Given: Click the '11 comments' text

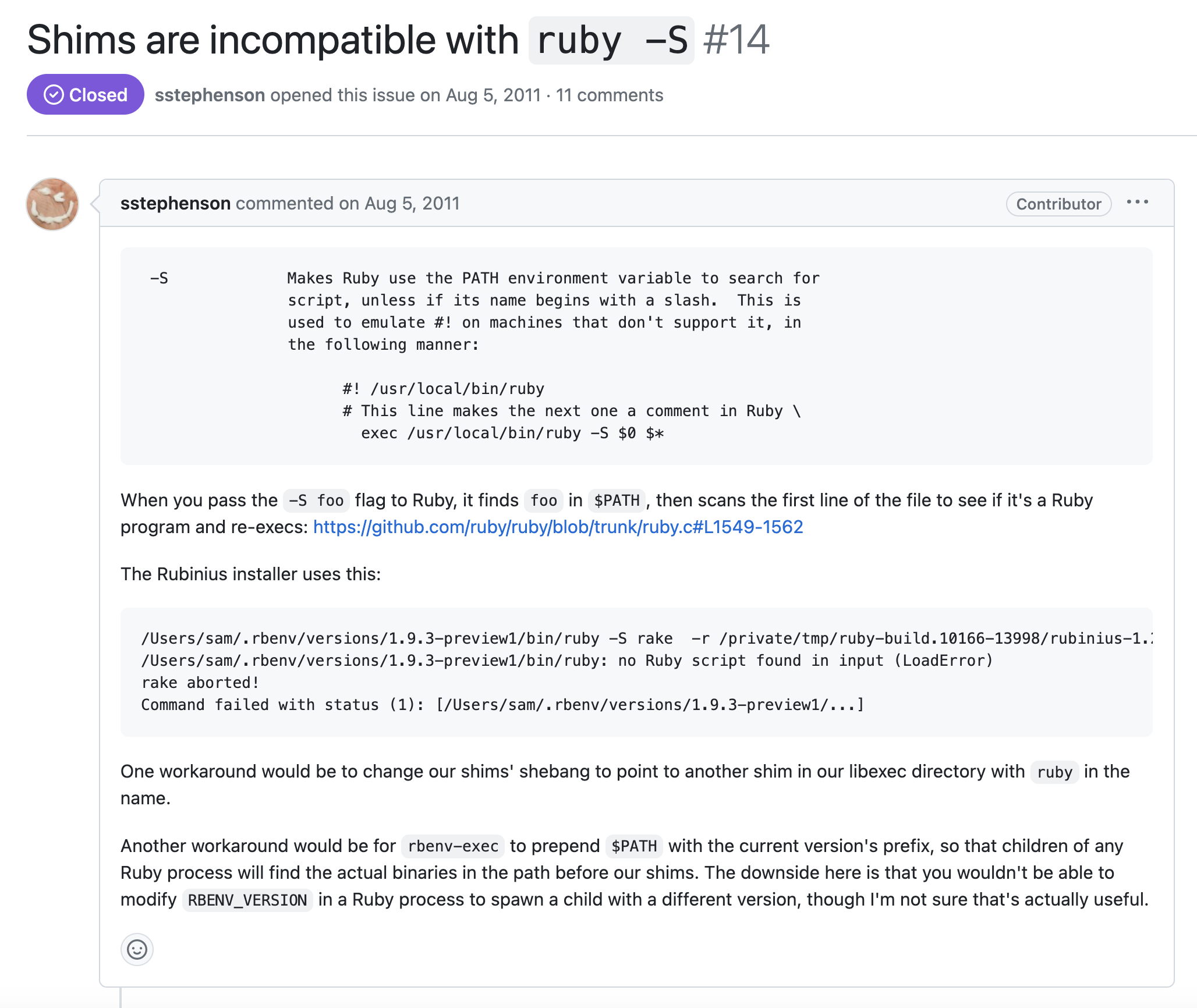Looking at the screenshot, I should point(610,95).
